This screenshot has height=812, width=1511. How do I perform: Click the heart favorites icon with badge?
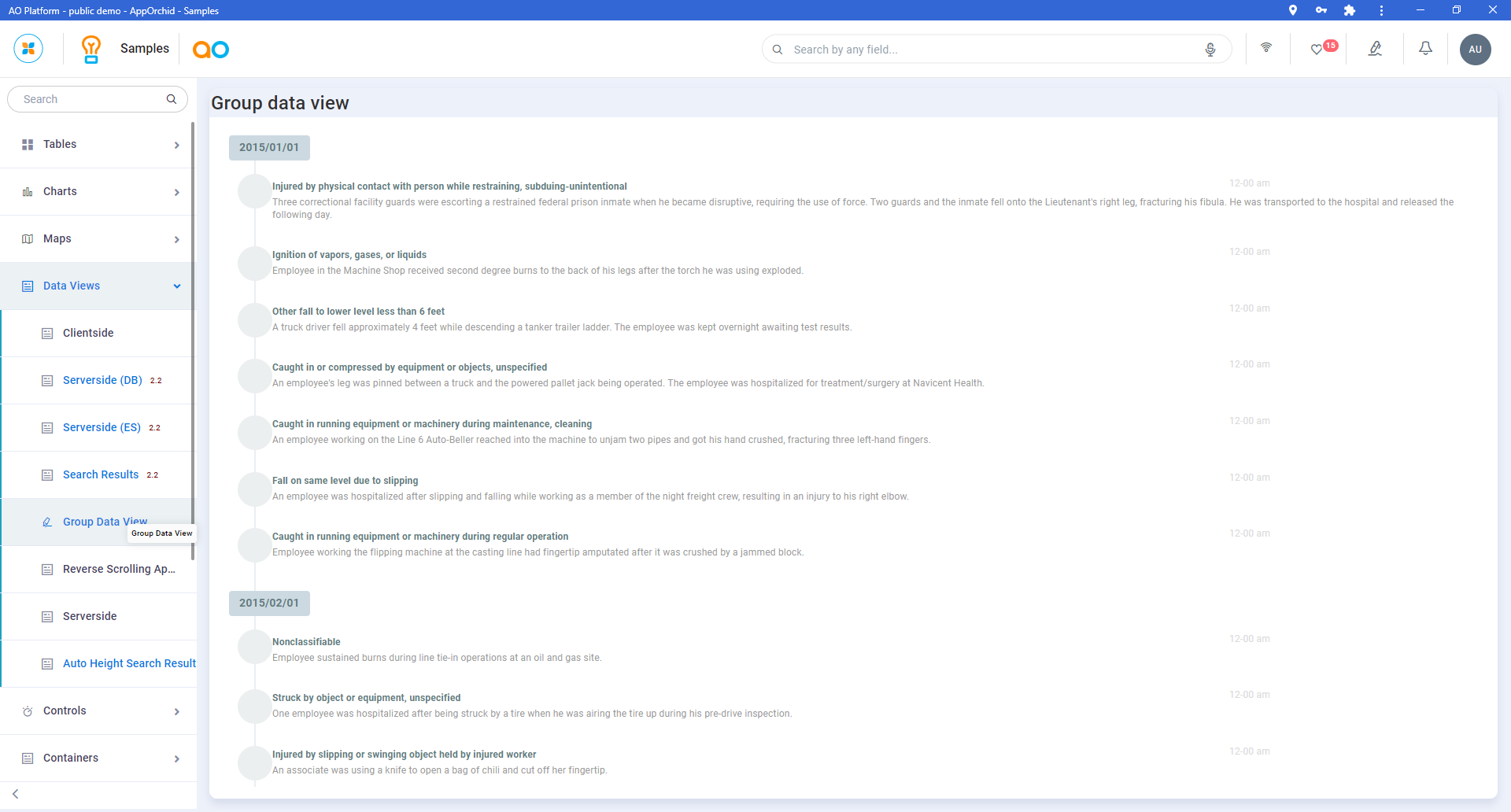(1317, 49)
